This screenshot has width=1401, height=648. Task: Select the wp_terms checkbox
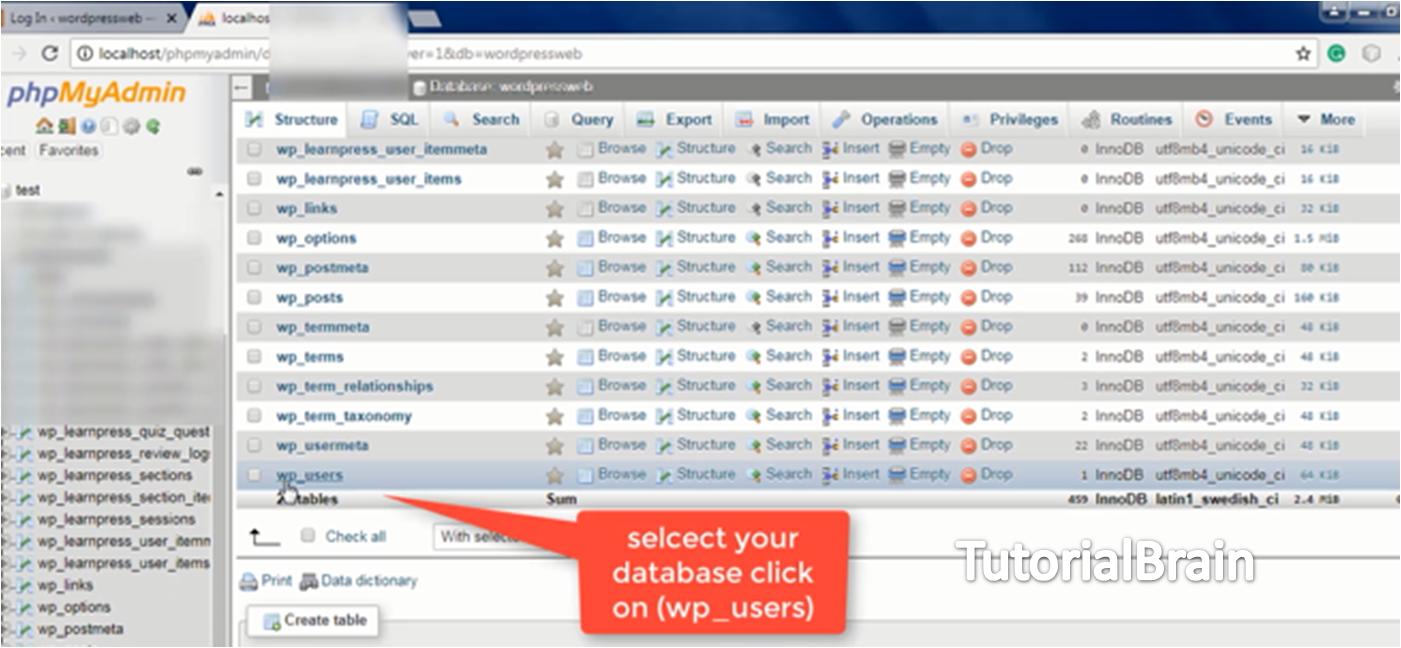click(255, 356)
